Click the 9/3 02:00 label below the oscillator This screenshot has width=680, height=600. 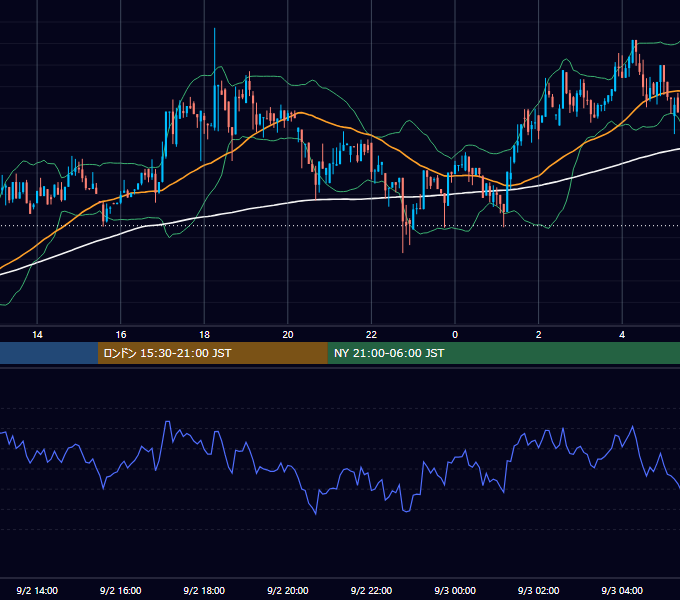pyautogui.click(x=539, y=590)
